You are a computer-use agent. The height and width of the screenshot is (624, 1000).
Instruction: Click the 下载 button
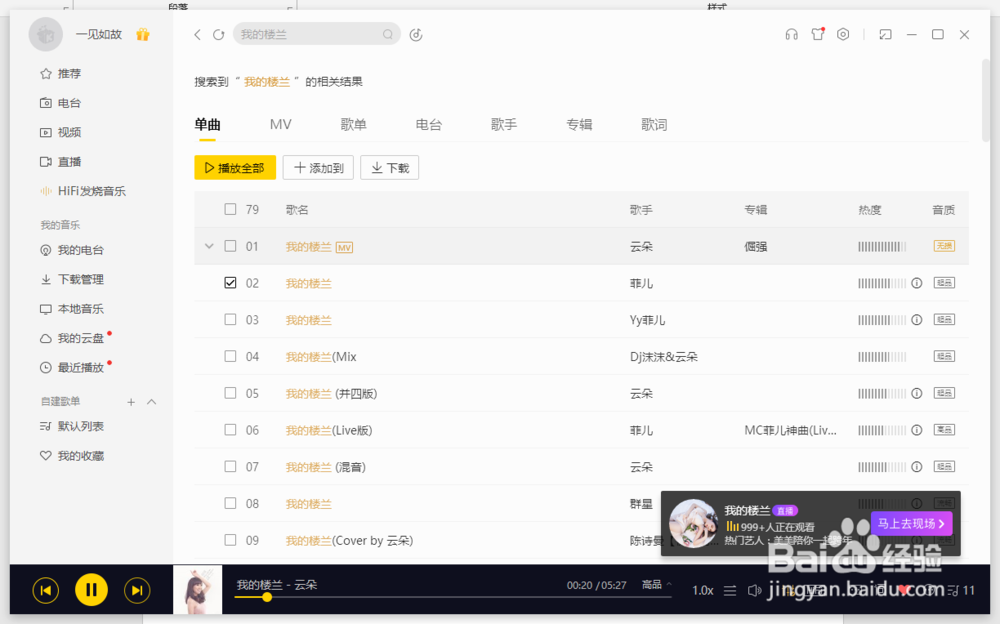[x=390, y=168]
